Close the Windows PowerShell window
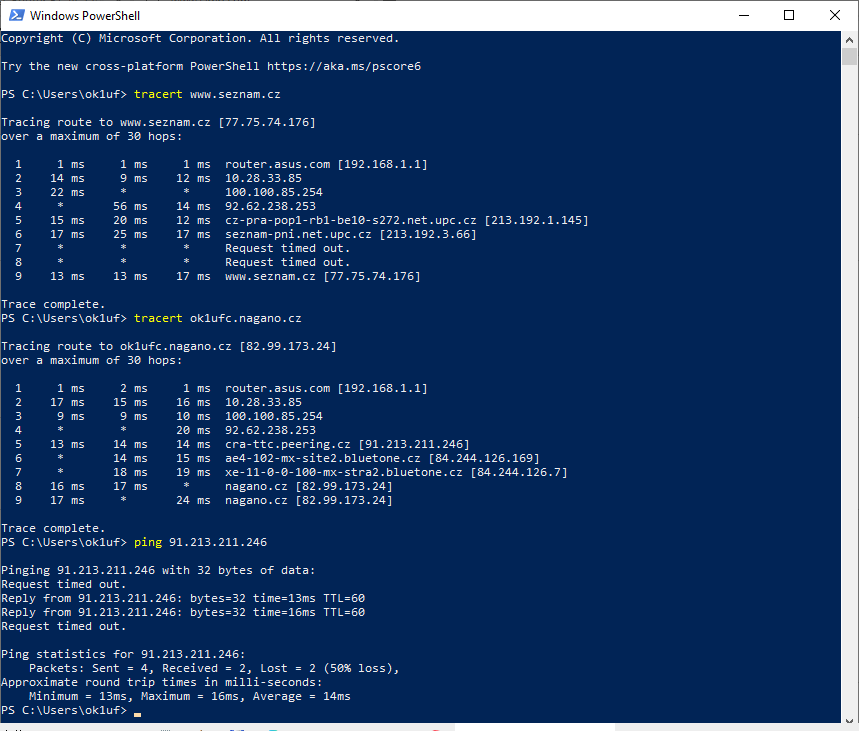Viewport: 859px width, 731px height. (835, 15)
